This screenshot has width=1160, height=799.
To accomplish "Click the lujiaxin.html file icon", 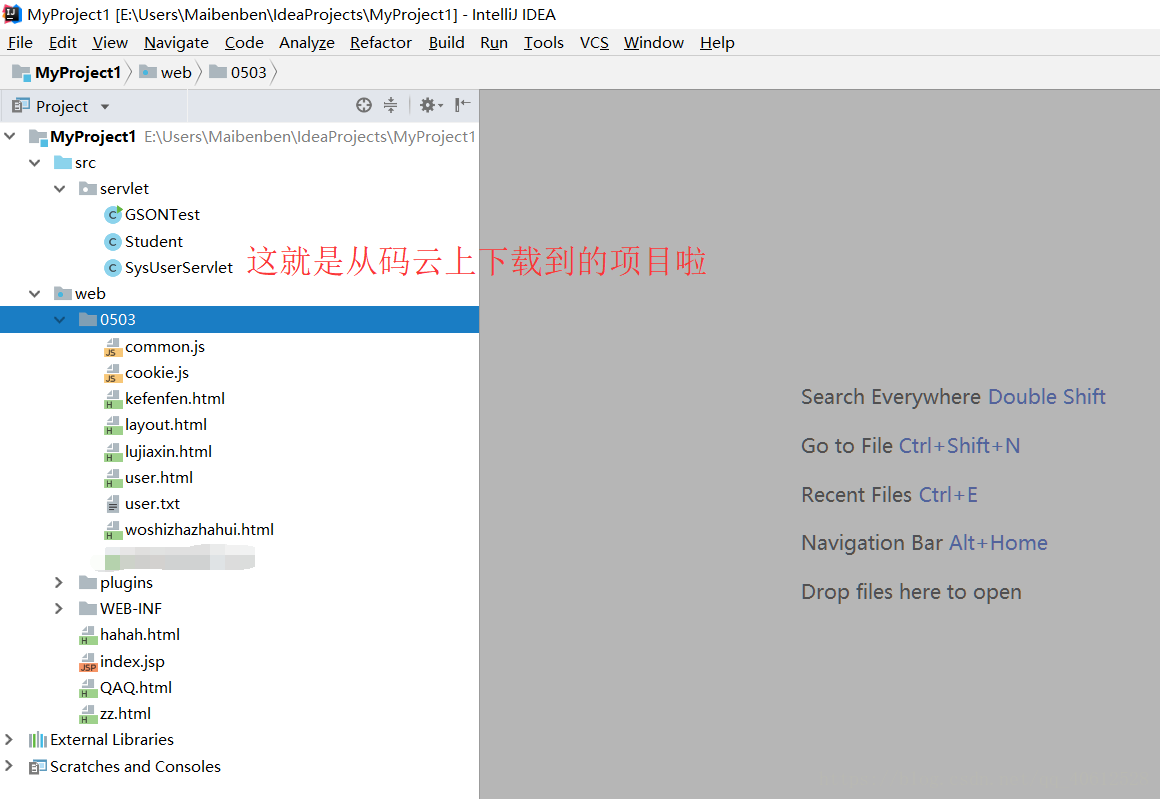I will pyautogui.click(x=112, y=452).
